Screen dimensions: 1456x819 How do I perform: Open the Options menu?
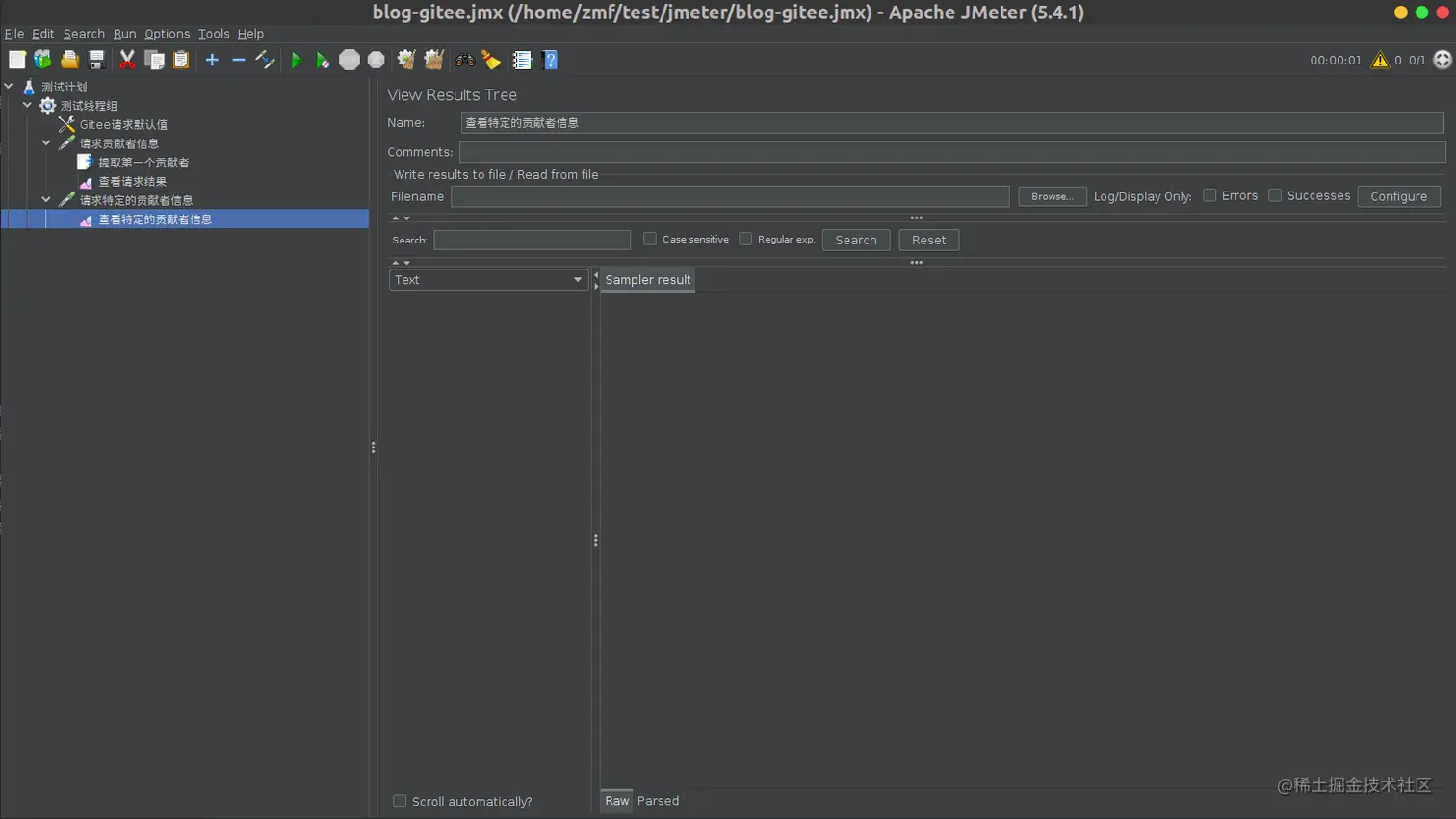pyautogui.click(x=168, y=34)
